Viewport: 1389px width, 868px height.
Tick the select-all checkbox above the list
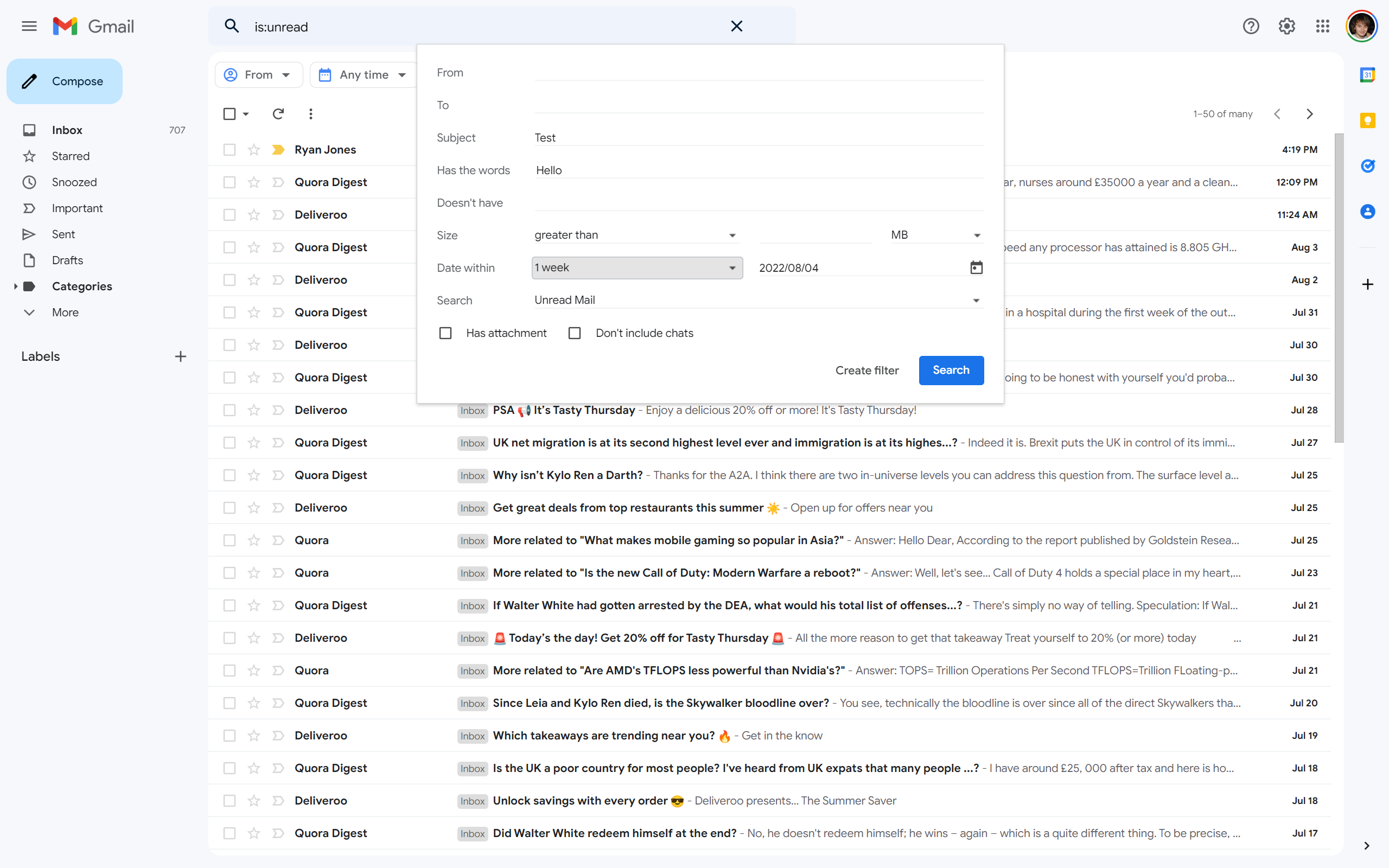coord(230,114)
